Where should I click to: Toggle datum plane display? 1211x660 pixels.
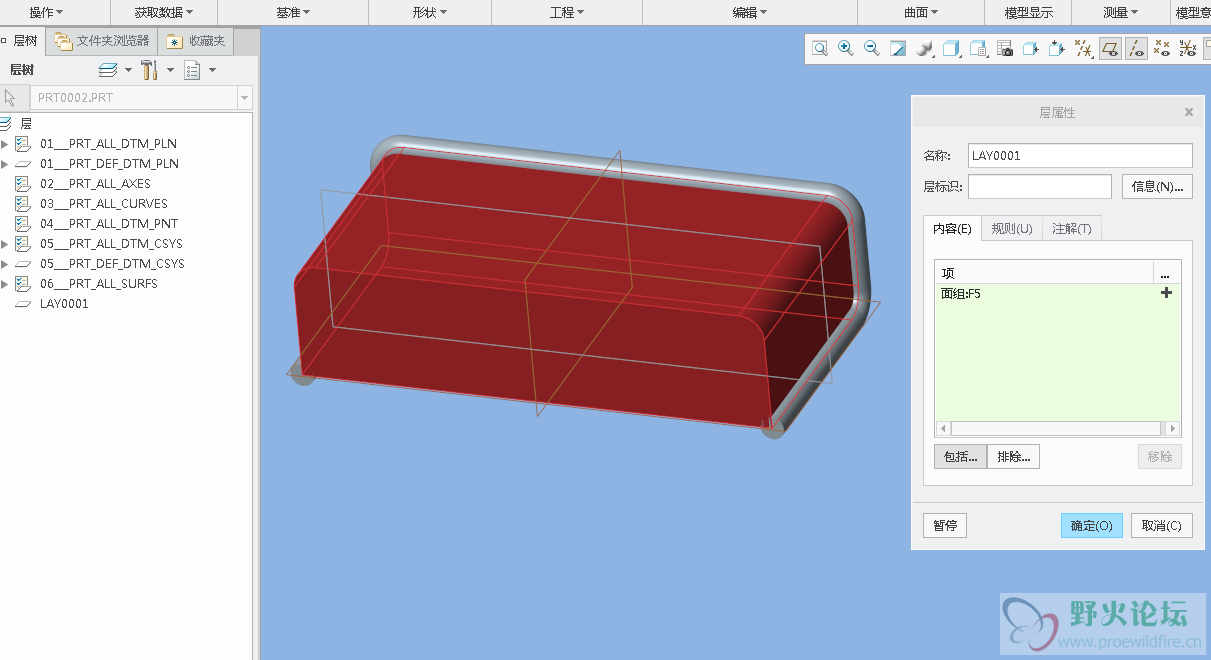(1109, 48)
